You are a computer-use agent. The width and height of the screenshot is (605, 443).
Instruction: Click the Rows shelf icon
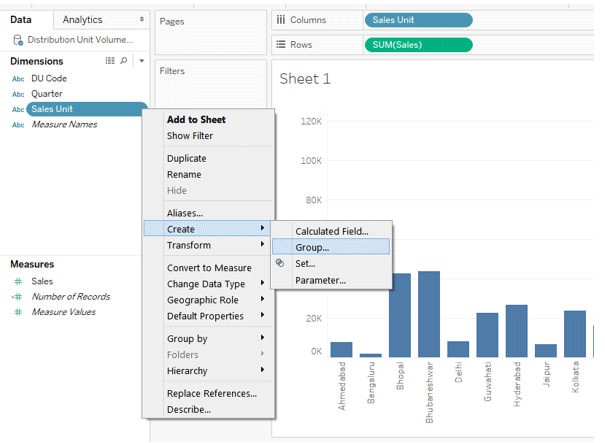tap(279, 44)
